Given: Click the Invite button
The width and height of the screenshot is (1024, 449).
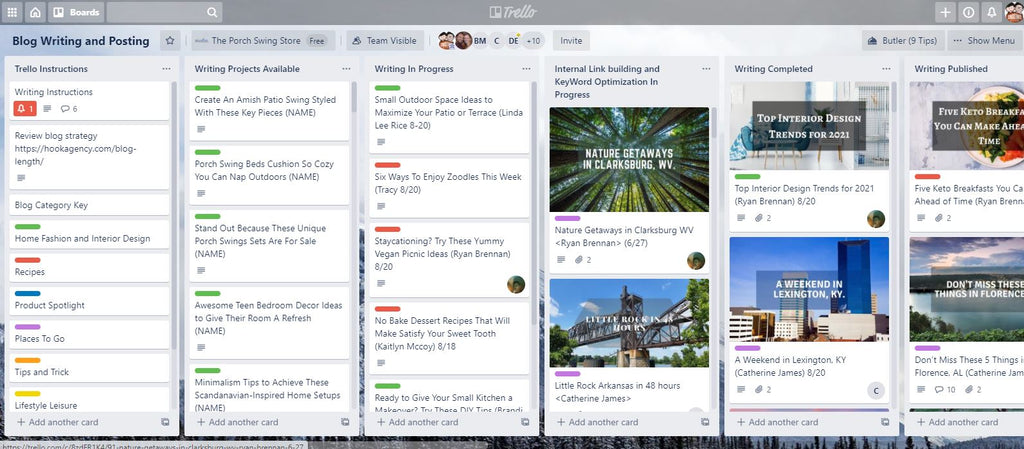Looking at the screenshot, I should click(571, 41).
